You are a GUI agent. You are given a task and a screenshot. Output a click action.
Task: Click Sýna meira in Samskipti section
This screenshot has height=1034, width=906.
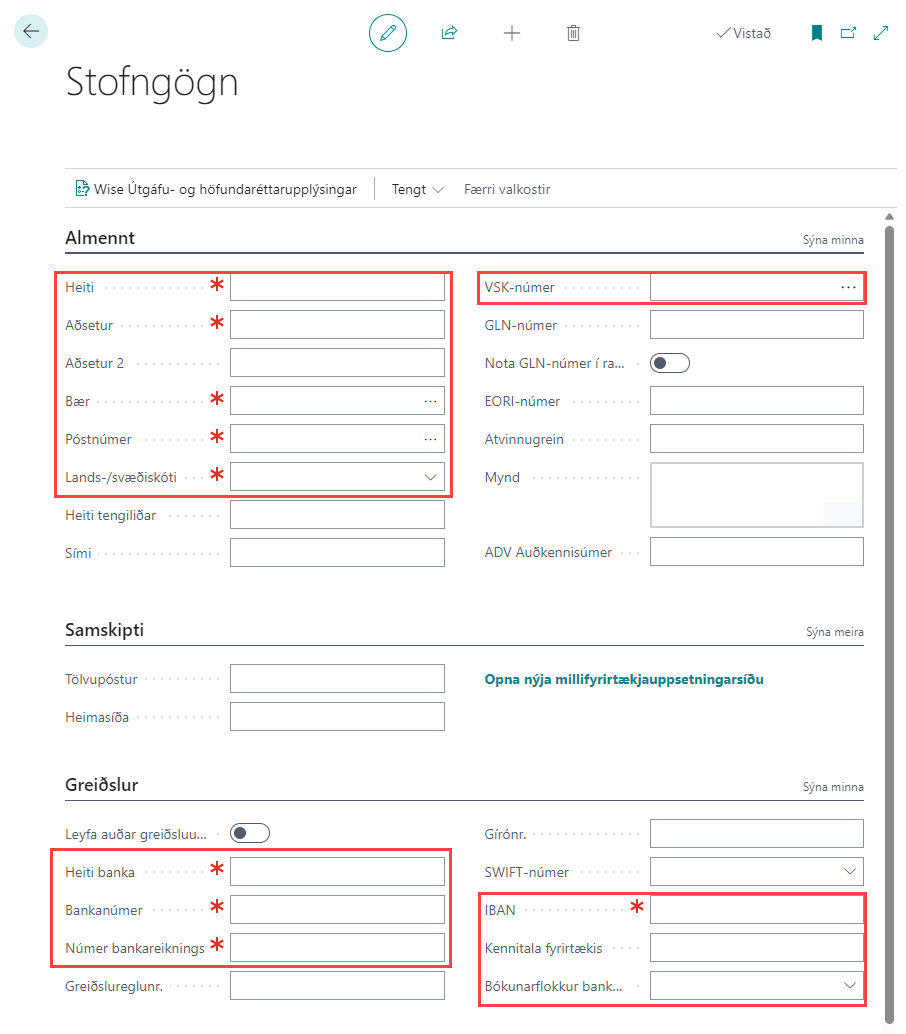834,632
